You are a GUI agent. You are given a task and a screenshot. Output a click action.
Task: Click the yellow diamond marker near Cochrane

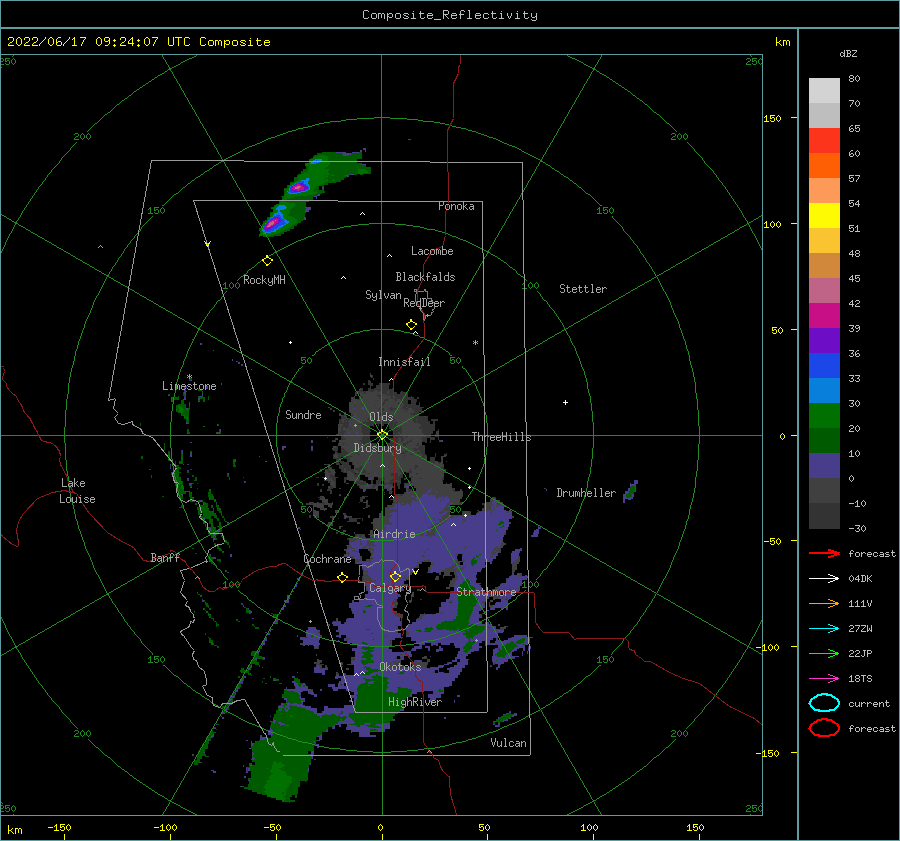click(343, 578)
